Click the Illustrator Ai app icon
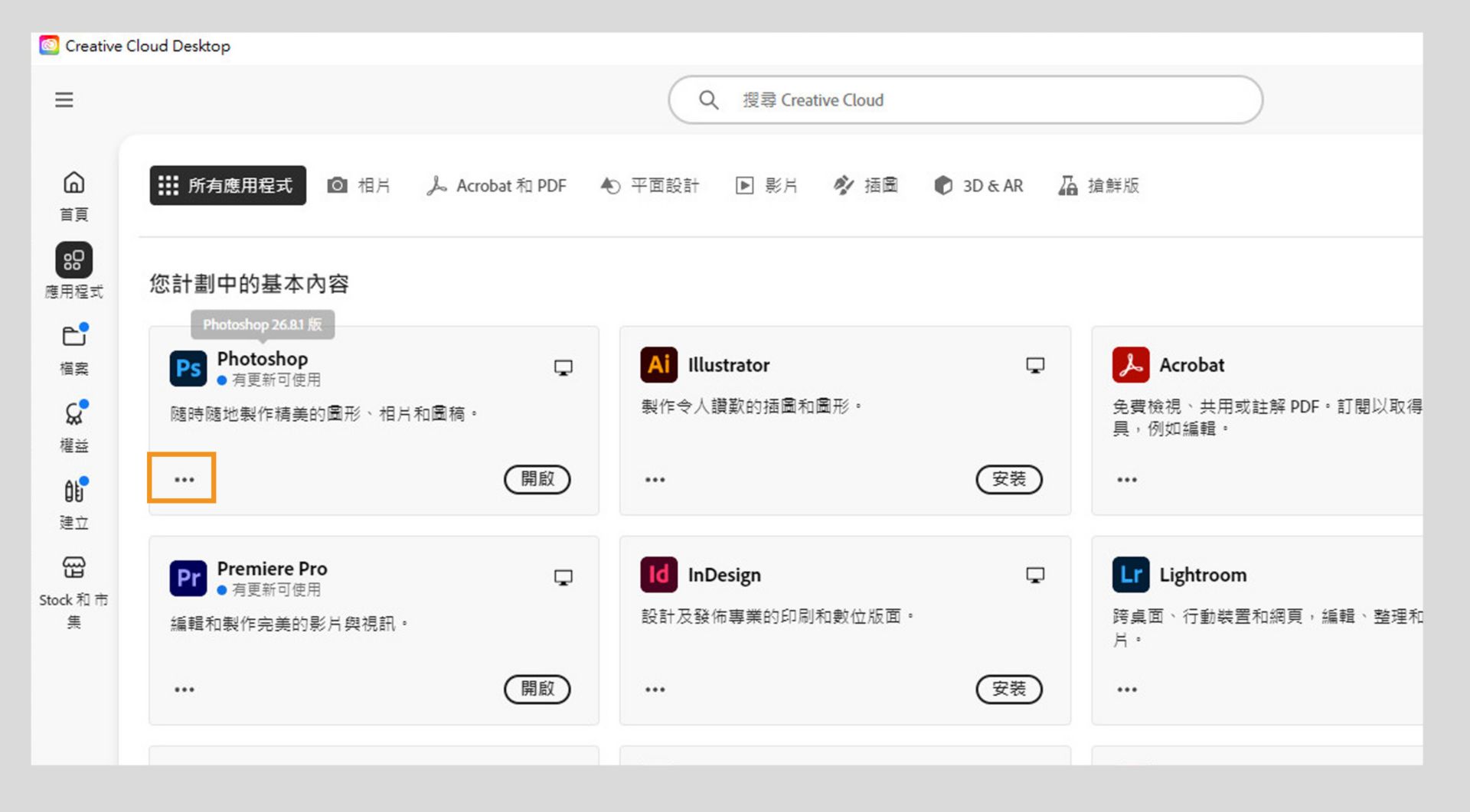1470x812 pixels. pyautogui.click(x=658, y=365)
